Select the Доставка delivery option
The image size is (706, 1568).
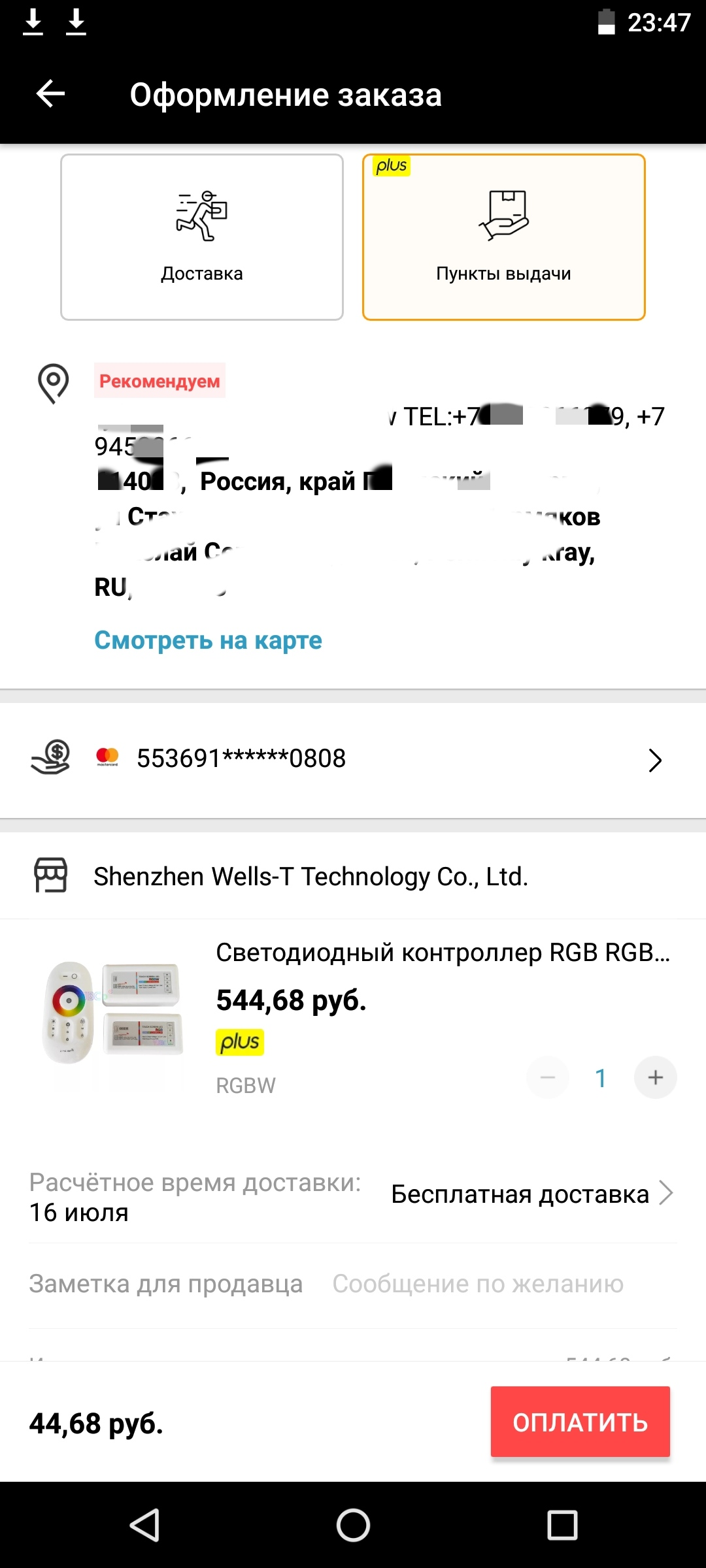point(202,237)
